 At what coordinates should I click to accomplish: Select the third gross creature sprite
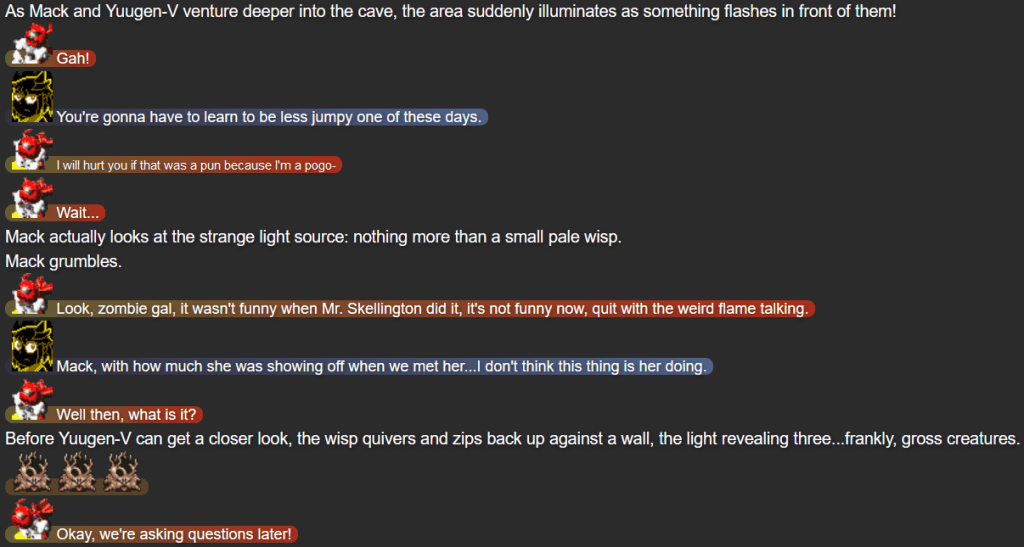coord(120,470)
